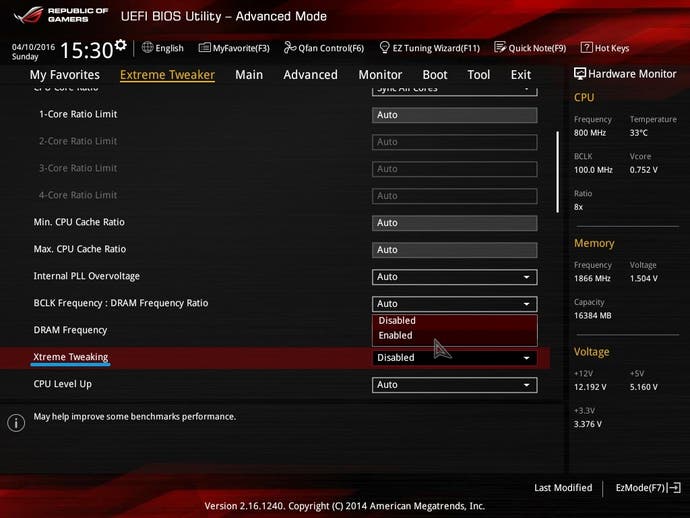690x518 pixels.
Task: Click the 1866 MHz memory frequency value
Action: point(592,279)
